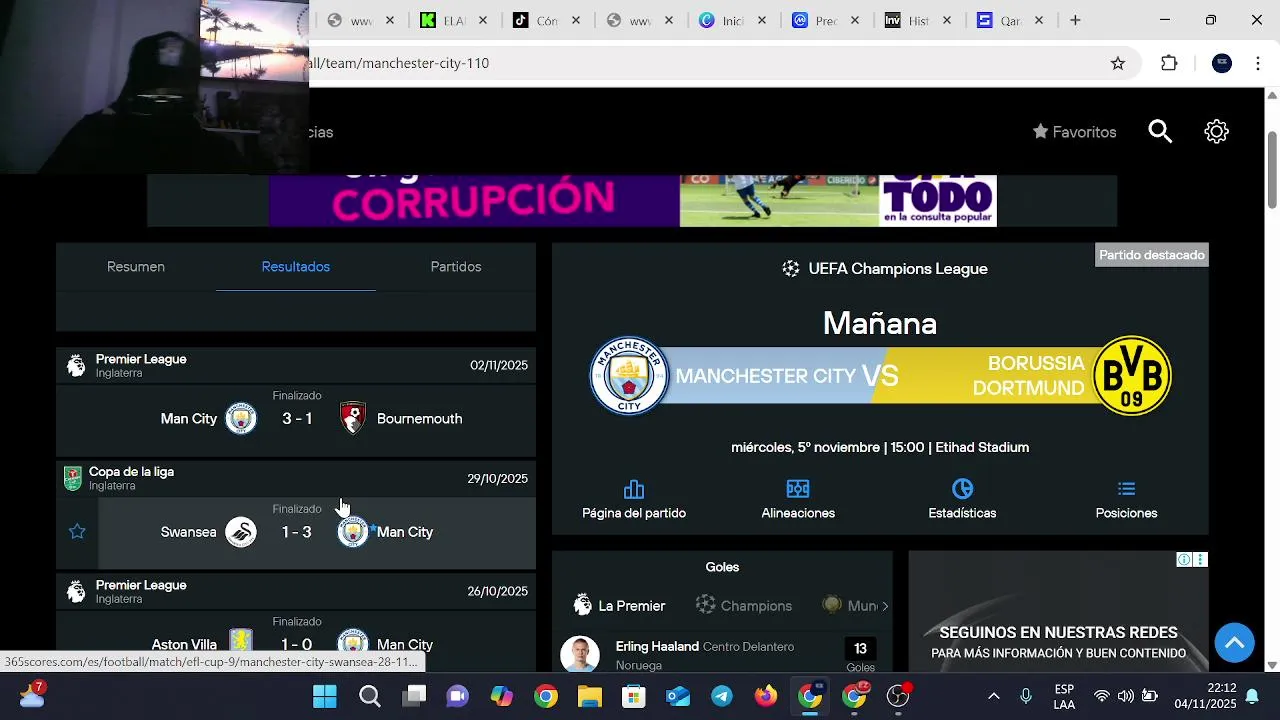Switch to the Resultados tab
Viewport: 1280px width, 720px height.
pos(296,267)
